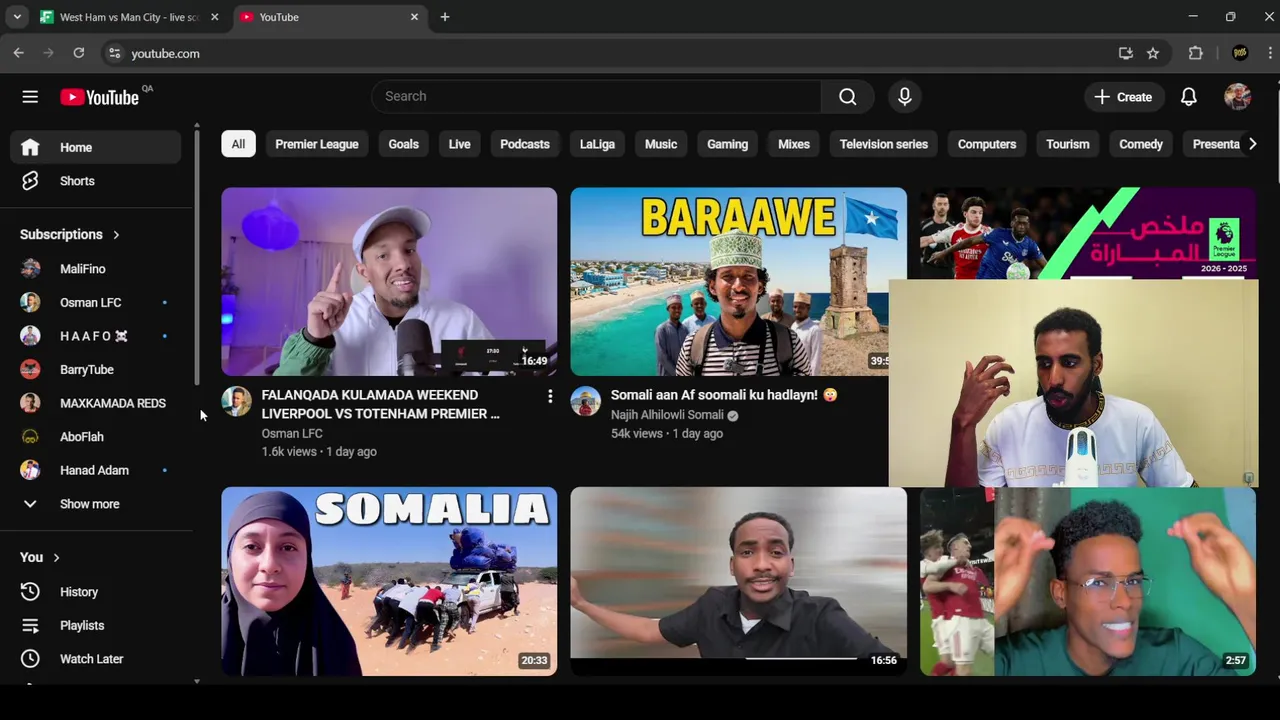Click the Home icon in sidebar
This screenshot has height=720, width=1280.
[x=30, y=147]
